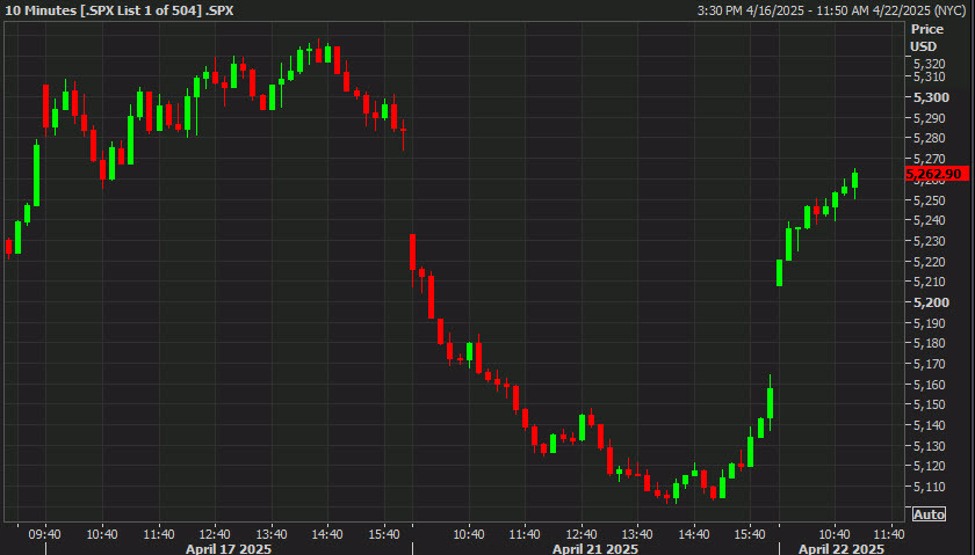Click the last green candle on April 21
This screenshot has height=555, width=975.
point(770,402)
